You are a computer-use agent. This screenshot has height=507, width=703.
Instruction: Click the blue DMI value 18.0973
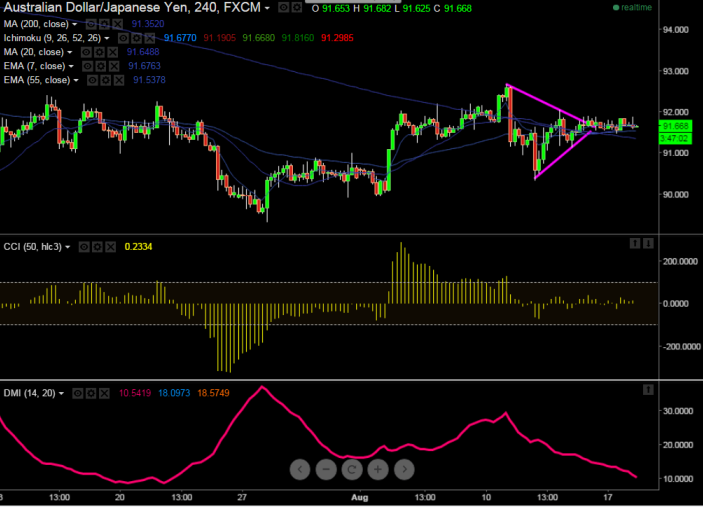[174, 393]
